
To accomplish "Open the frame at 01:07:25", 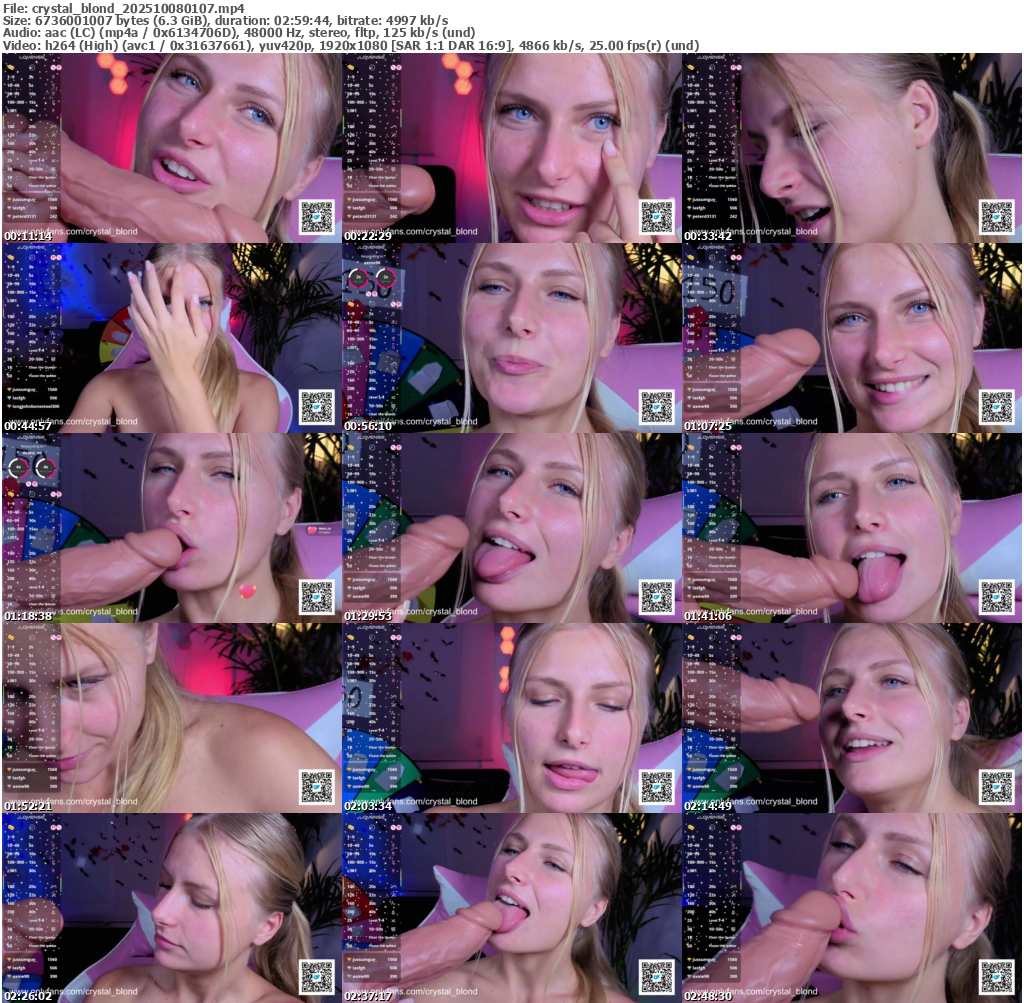I will coord(851,338).
